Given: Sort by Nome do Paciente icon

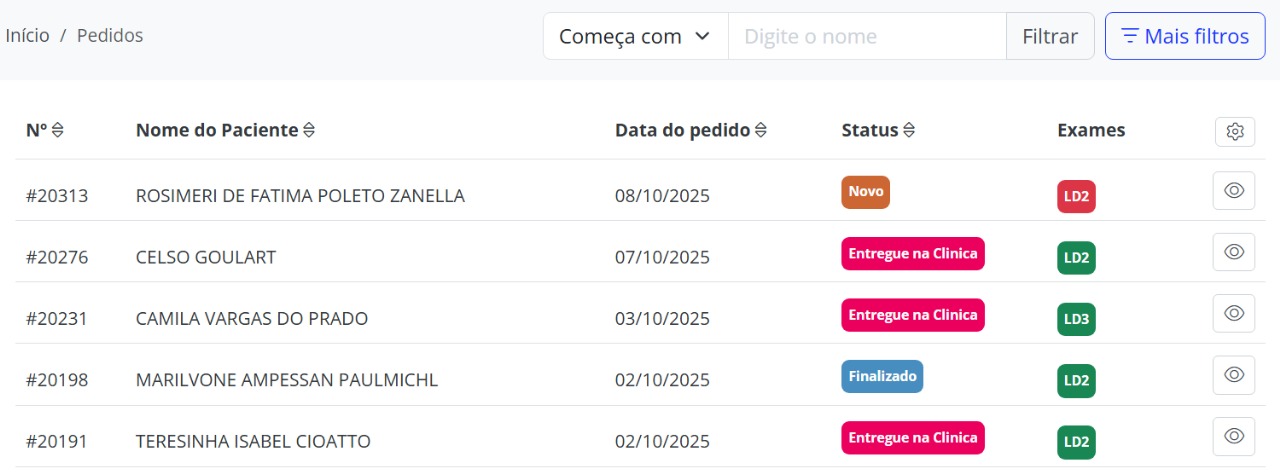Looking at the screenshot, I should pyautogui.click(x=309, y=130).
